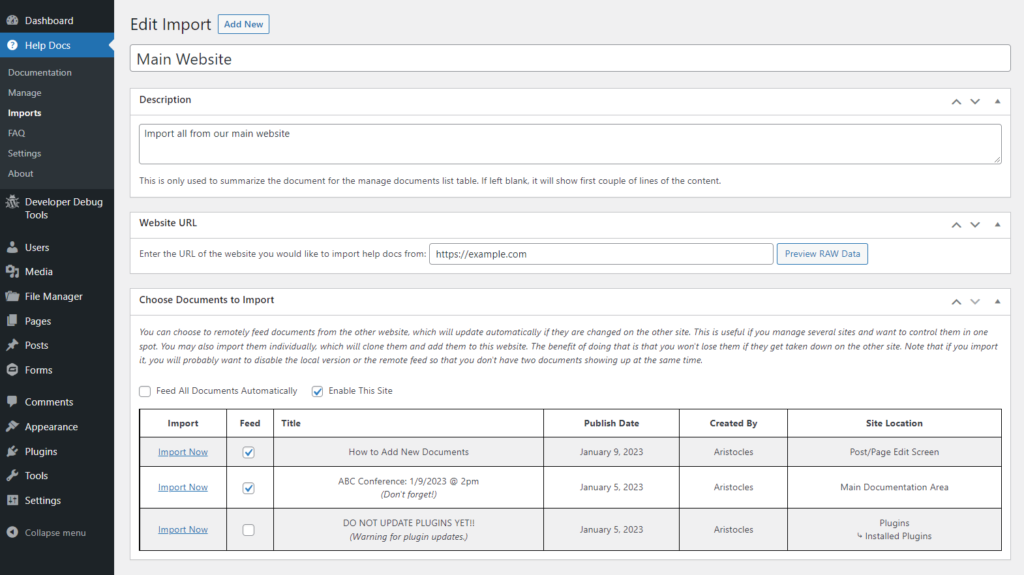
Task: Click Preview RAW Data button
Action: pos(822,254)
